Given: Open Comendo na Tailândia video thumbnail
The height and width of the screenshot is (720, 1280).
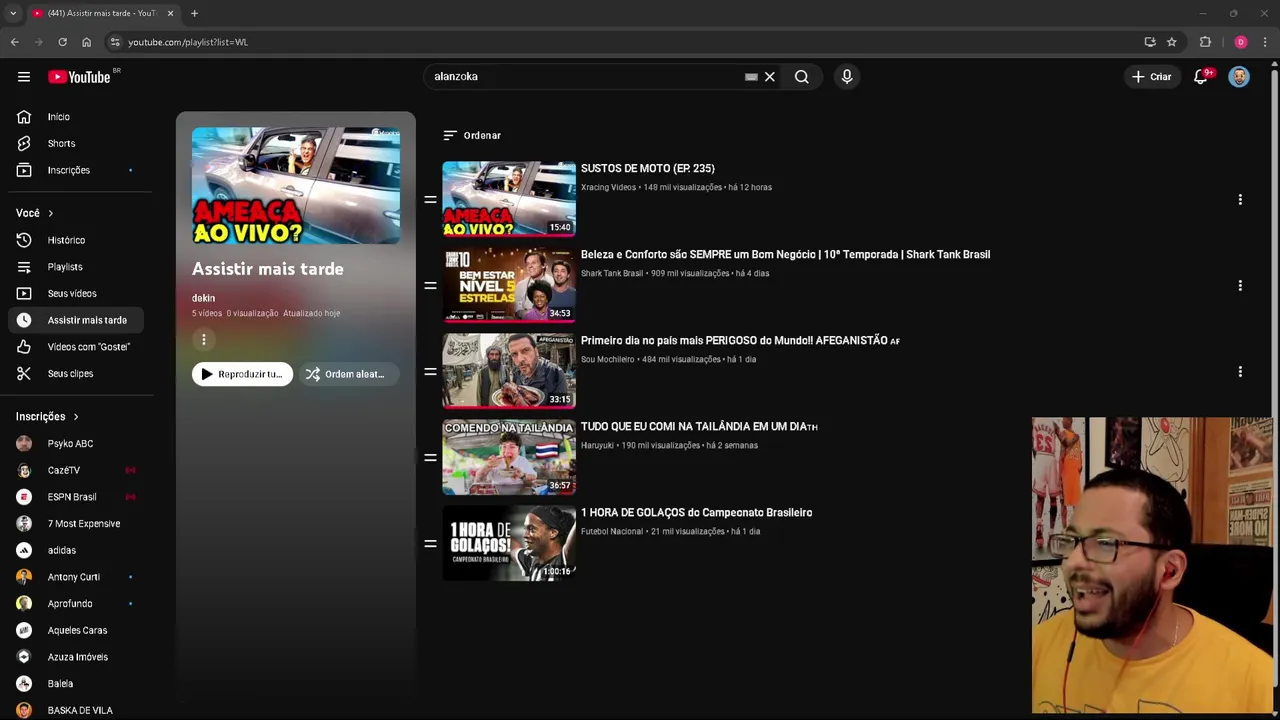Looking at the screenshot, I should (509, 457).
